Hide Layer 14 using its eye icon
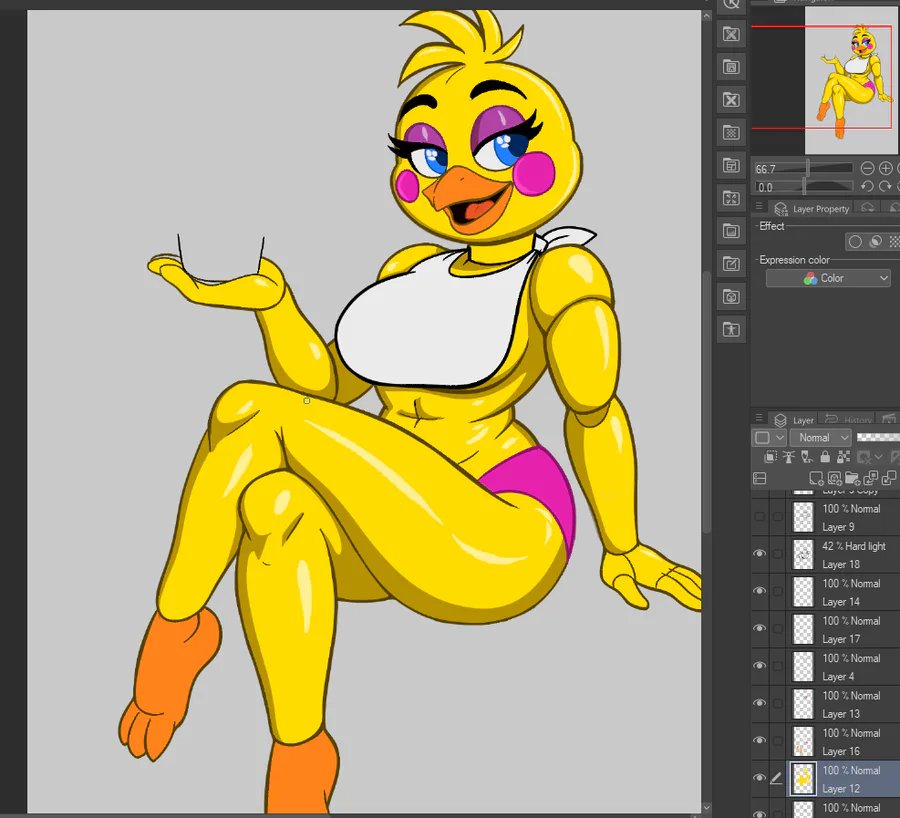900x818 pixels. 759,591
